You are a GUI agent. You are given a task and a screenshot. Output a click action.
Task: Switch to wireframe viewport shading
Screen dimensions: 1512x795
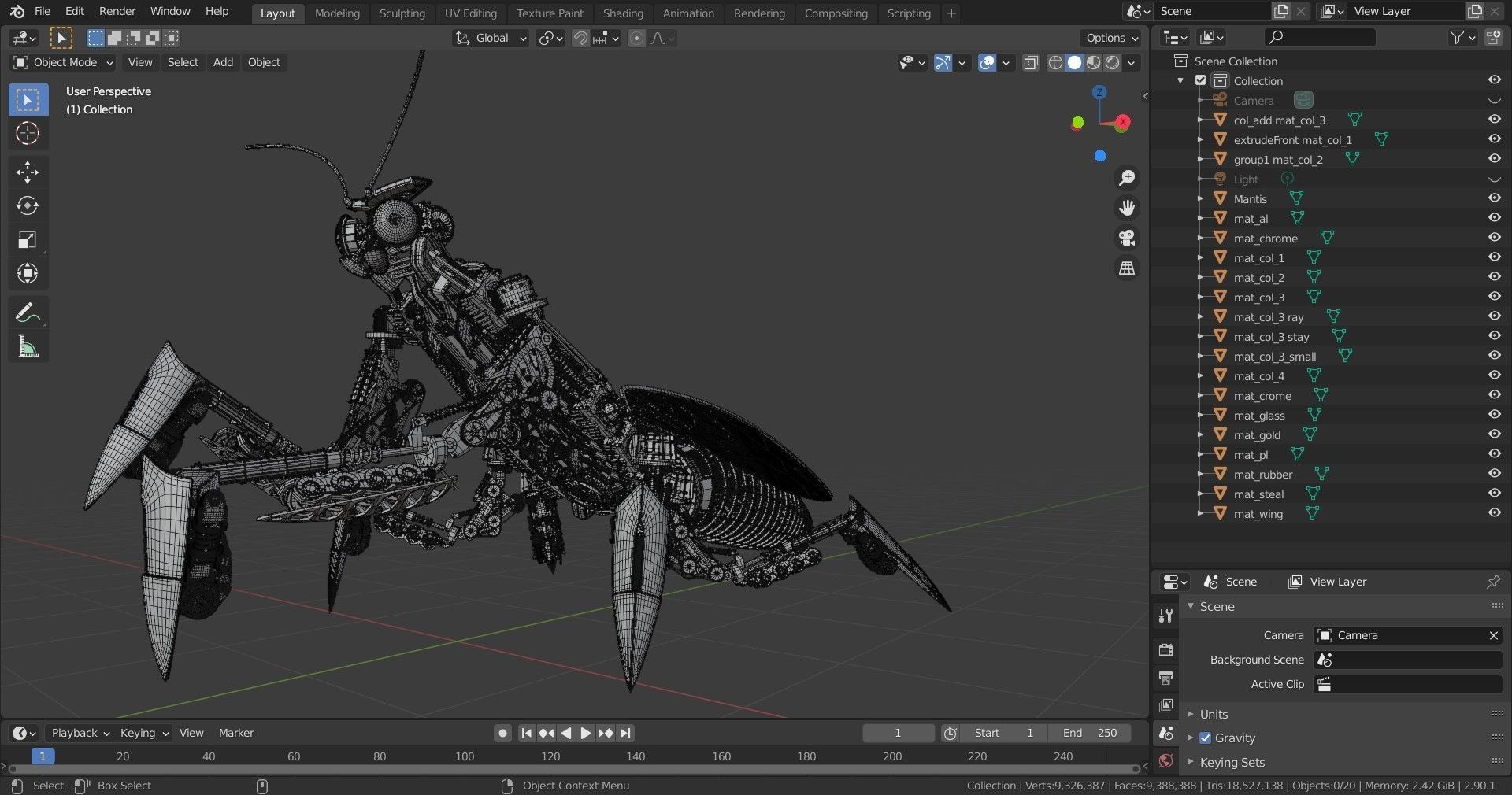pos(1055,63)
